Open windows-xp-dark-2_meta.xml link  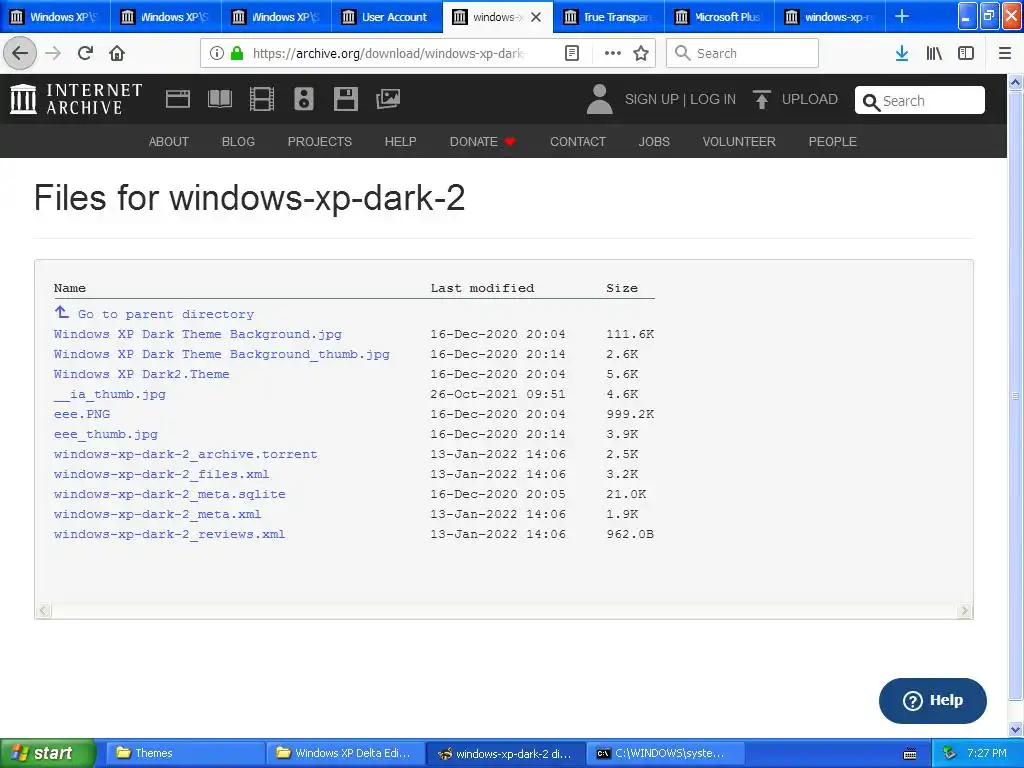pyautogui.click(x=157, y=515)
